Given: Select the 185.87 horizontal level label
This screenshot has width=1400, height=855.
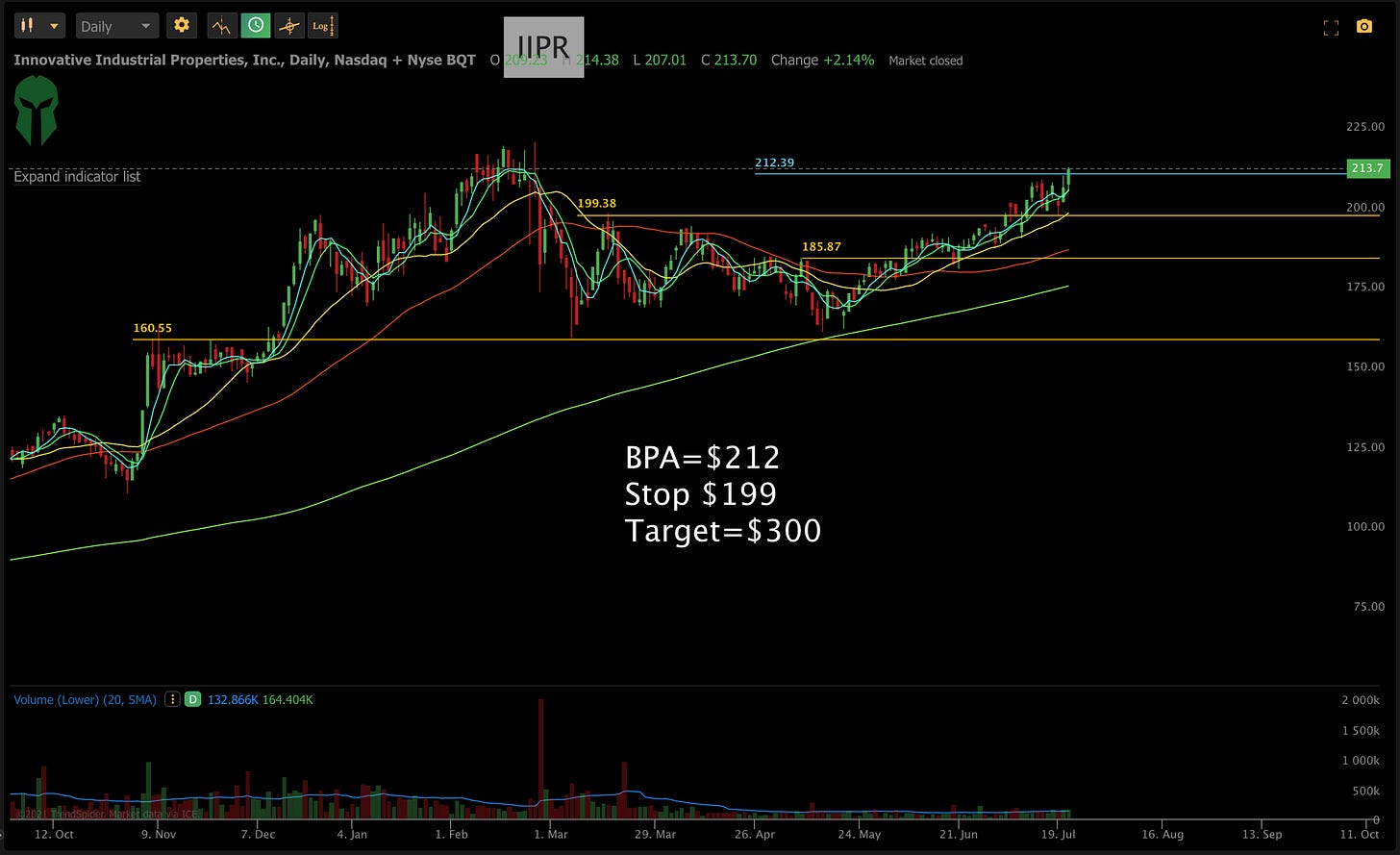Looking at the screenshot, I should point(821,247).
